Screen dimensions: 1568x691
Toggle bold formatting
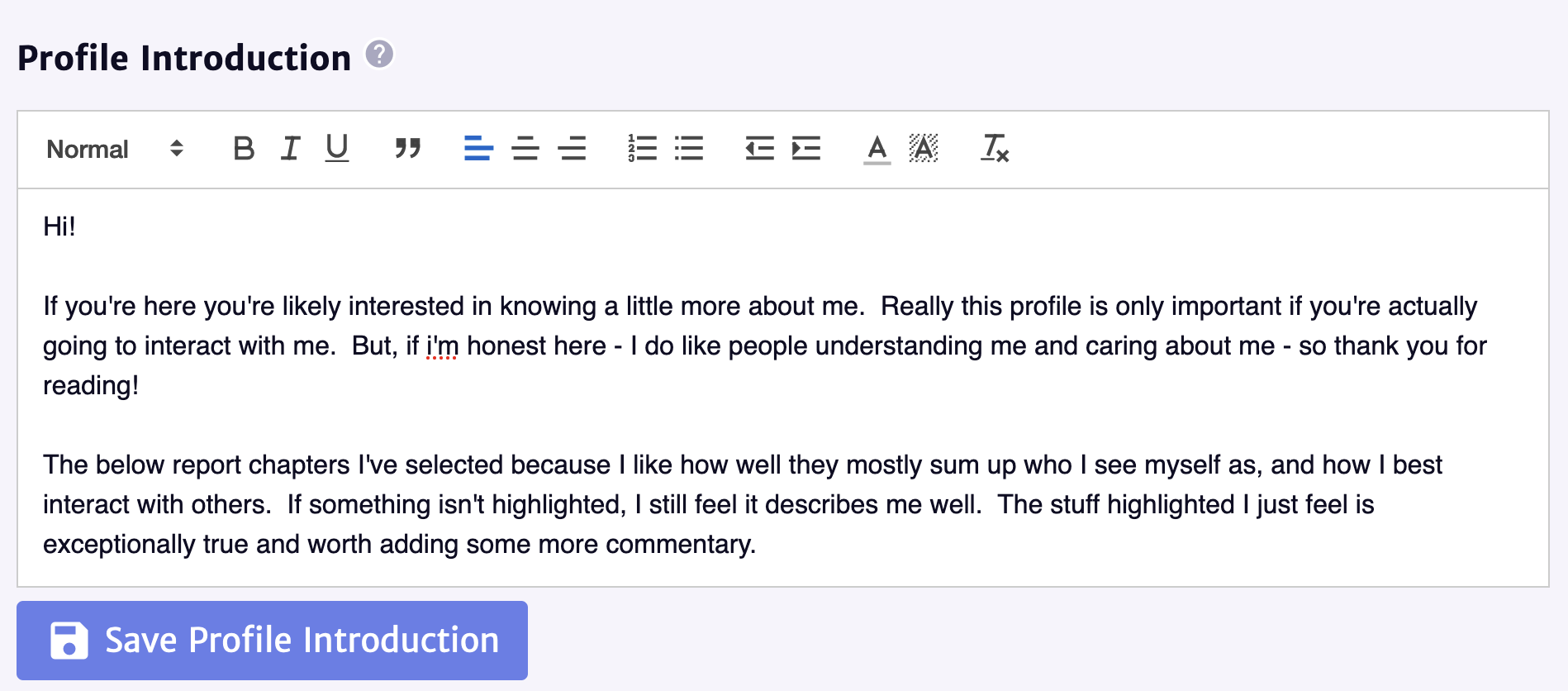(x=244, y=149)
